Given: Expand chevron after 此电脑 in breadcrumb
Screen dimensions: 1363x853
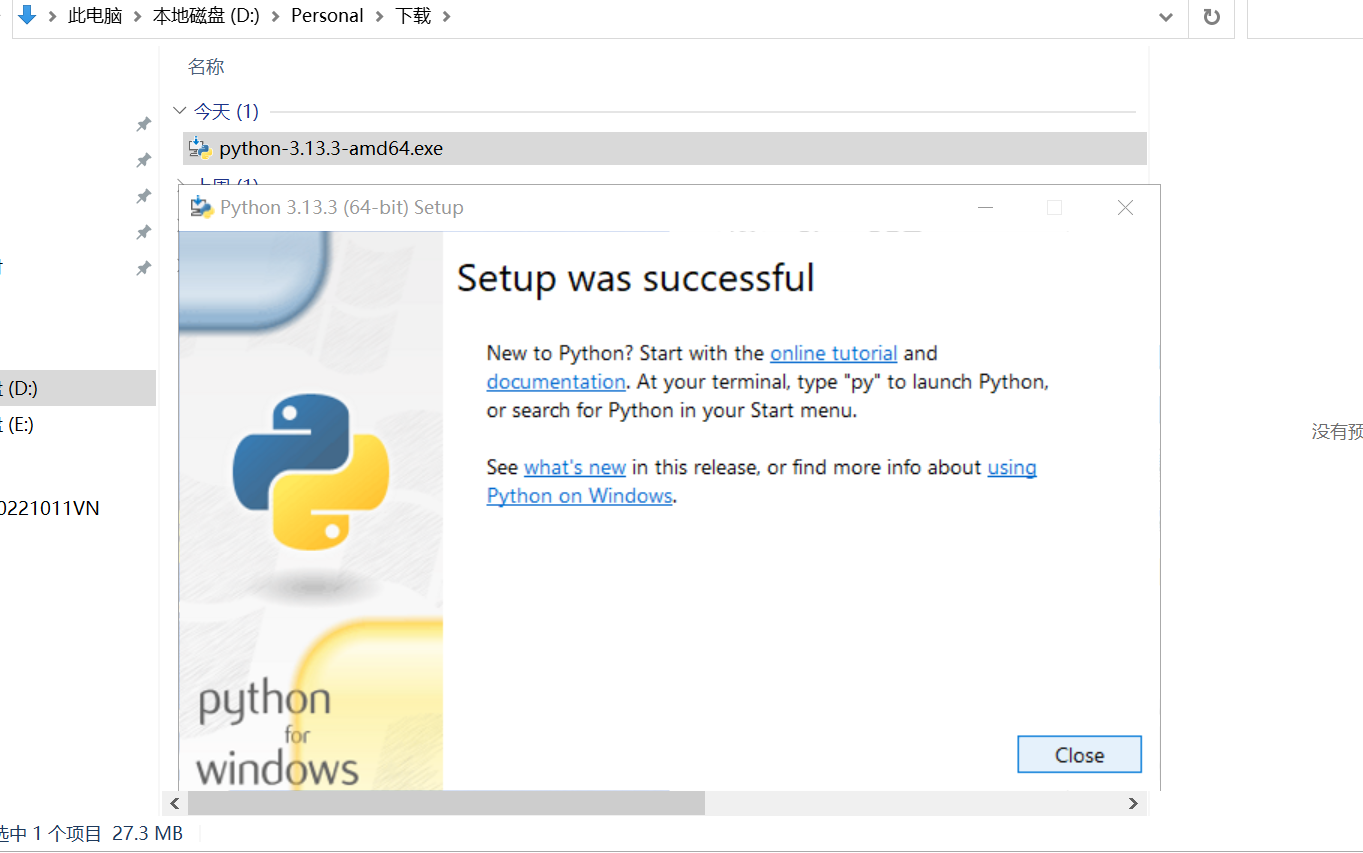Looking at the screenshot, I should click(137, 16).
